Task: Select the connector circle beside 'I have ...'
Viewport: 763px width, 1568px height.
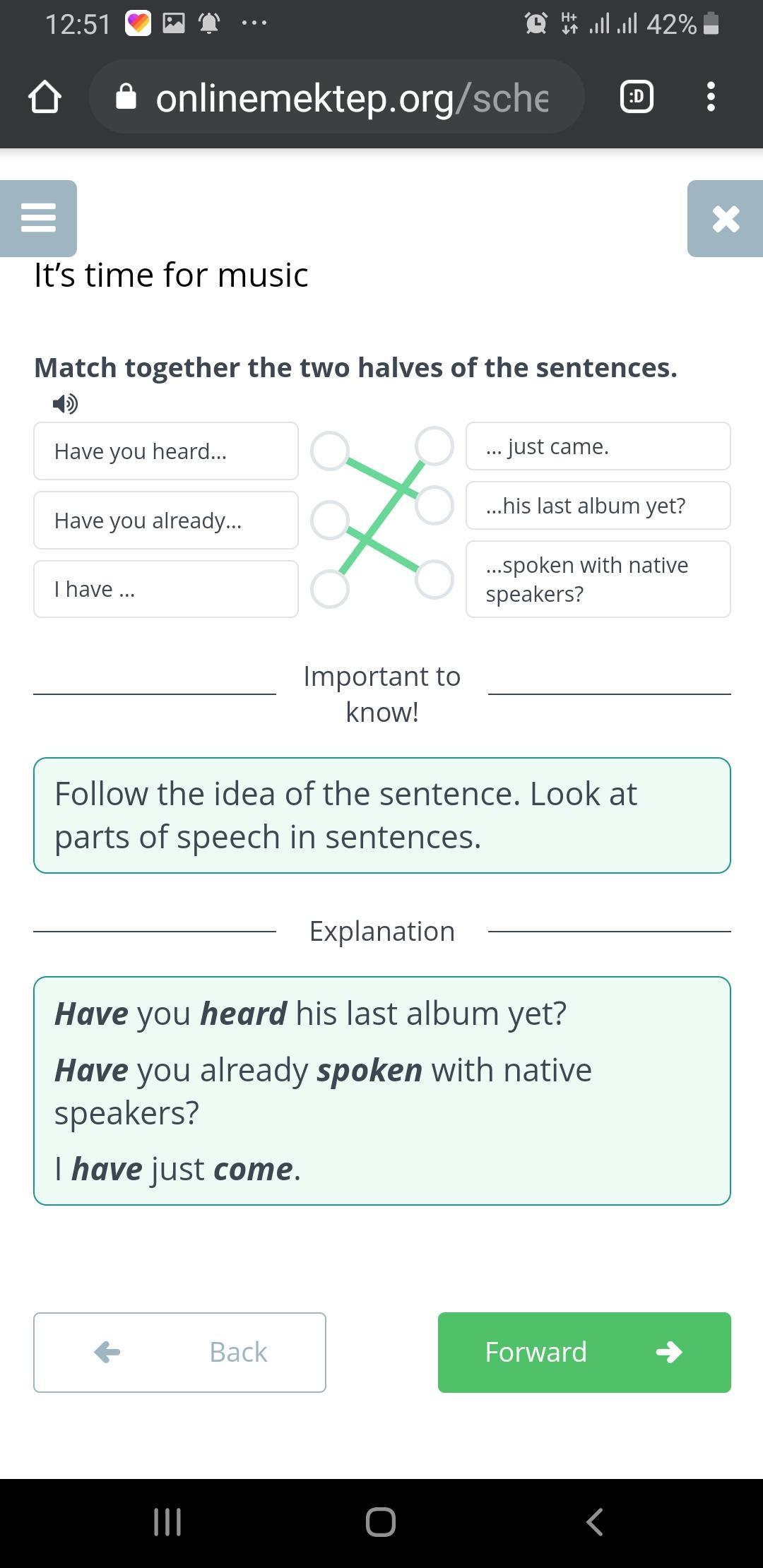Action: pos(330,589)
